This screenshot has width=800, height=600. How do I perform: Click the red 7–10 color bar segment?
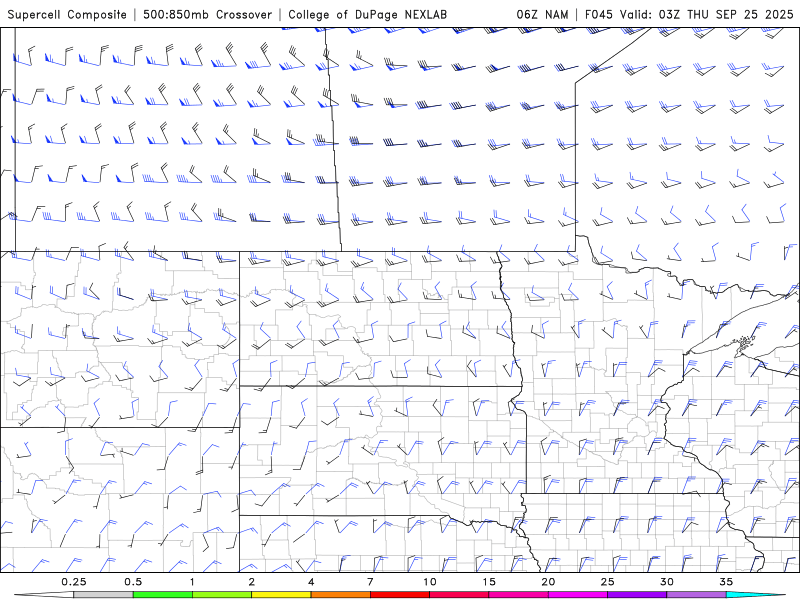(399, 595)
